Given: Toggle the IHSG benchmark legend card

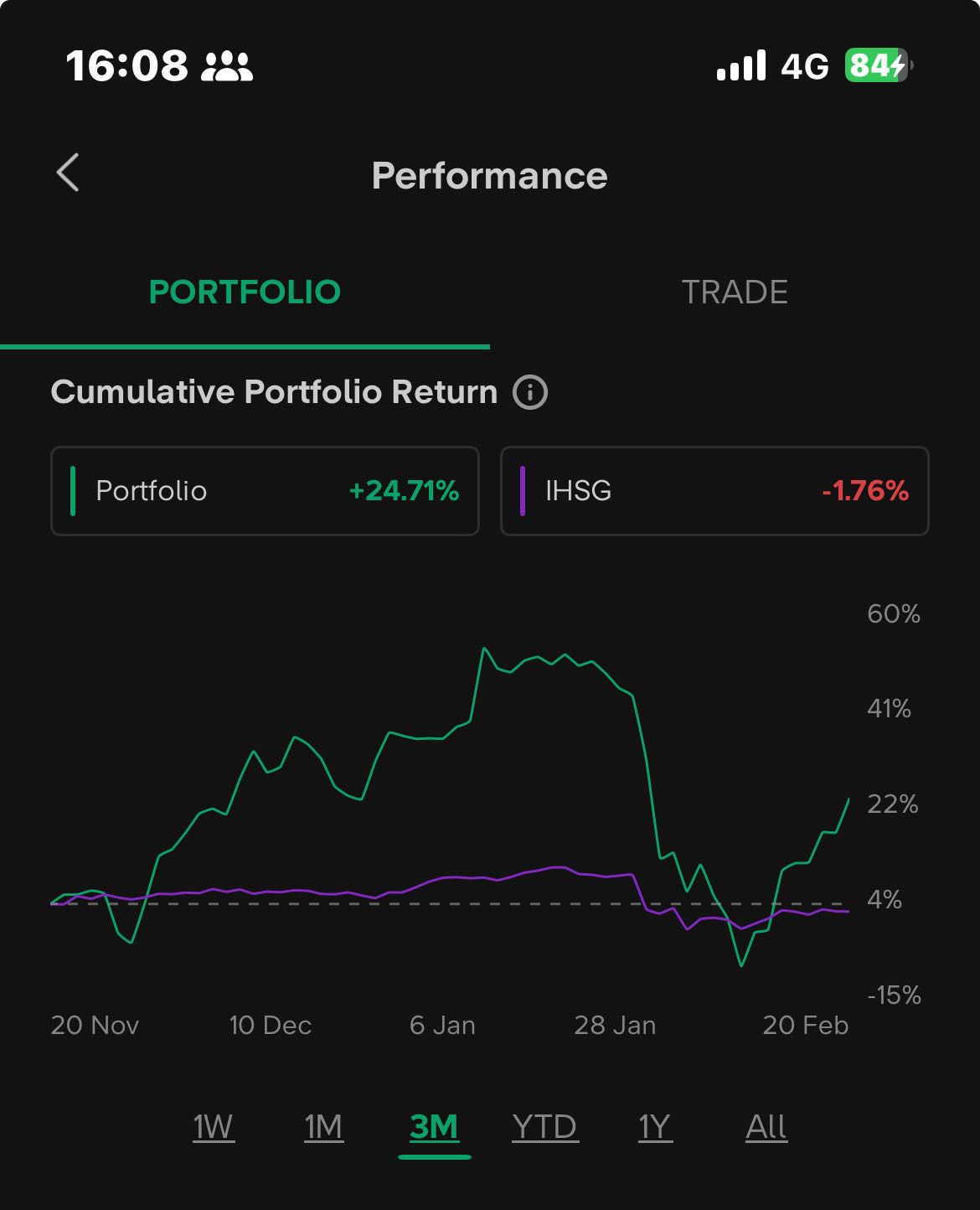Looking at the screenshot, I should click(714, 491).
